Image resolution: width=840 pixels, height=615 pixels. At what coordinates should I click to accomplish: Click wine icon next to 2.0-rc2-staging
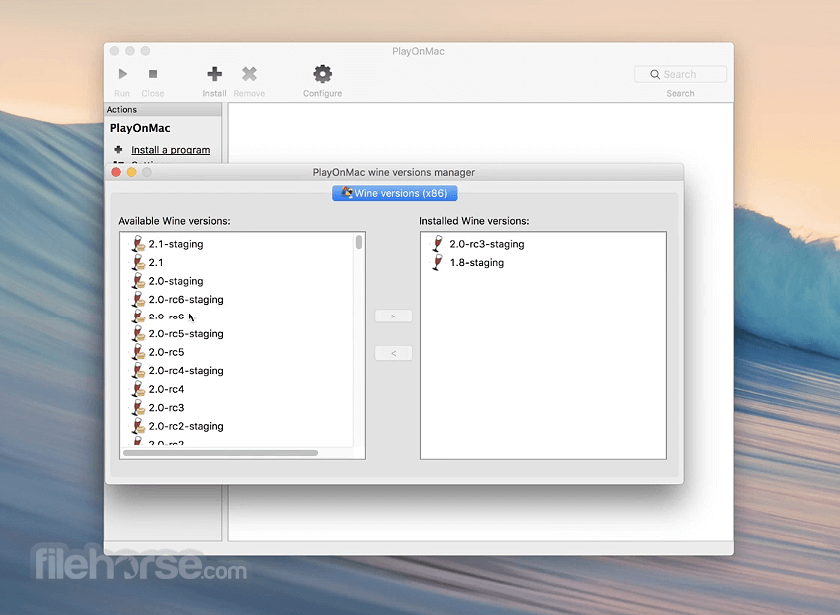point(138,426)
